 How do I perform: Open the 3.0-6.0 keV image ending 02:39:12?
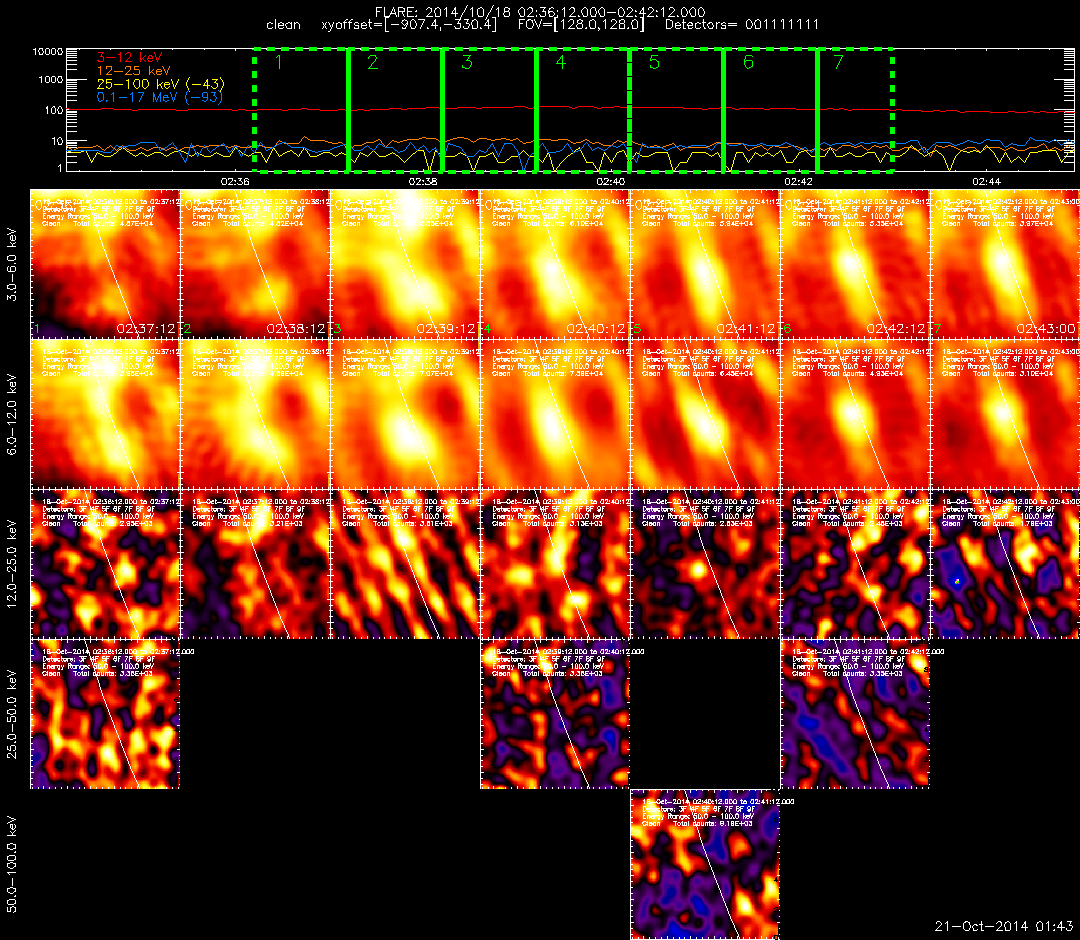(x=405, y=264)
